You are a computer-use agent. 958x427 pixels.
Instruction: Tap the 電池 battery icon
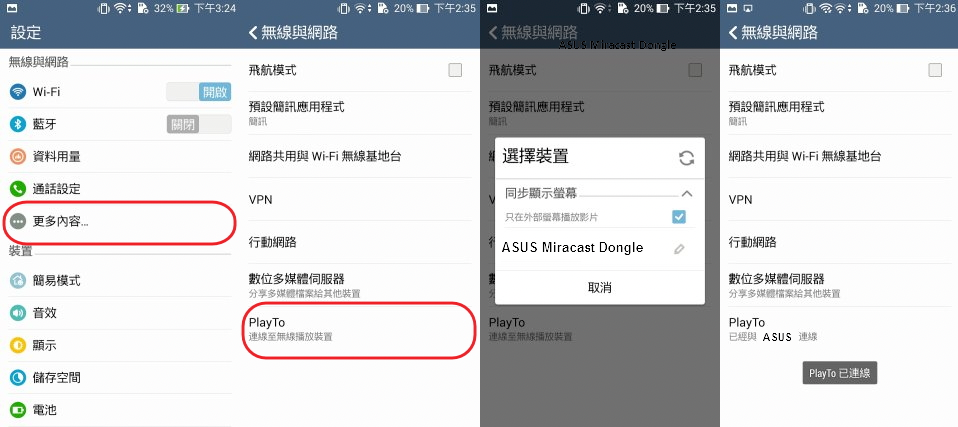18,410
